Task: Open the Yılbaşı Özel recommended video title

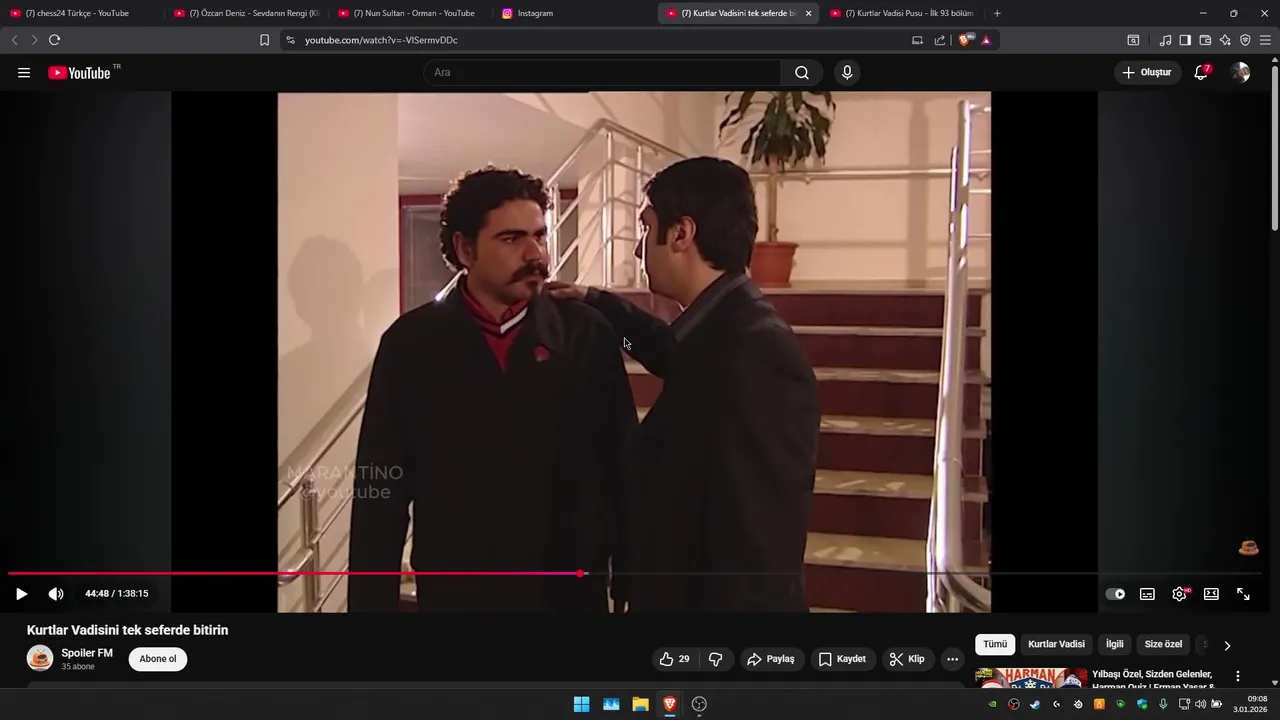Action: pyautogui.click(x=1153, y=680)
